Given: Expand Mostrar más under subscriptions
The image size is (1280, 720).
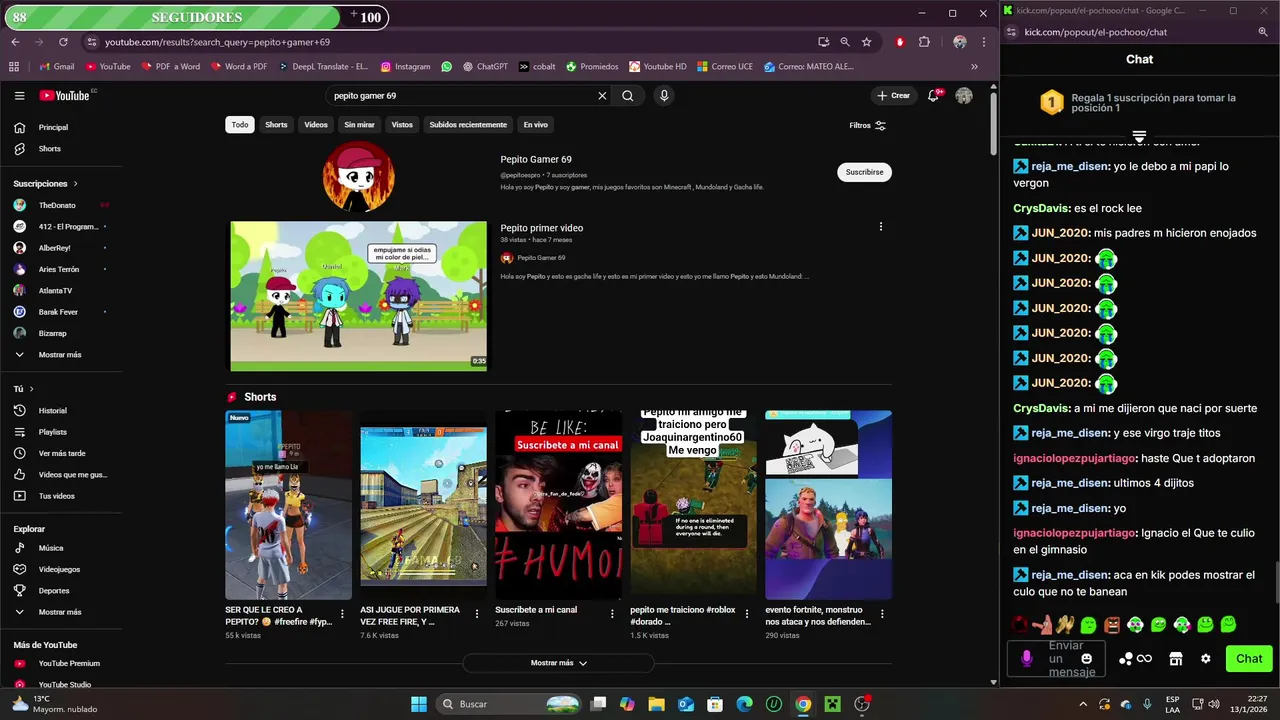Looking at the screenshot, I should 60,355.
